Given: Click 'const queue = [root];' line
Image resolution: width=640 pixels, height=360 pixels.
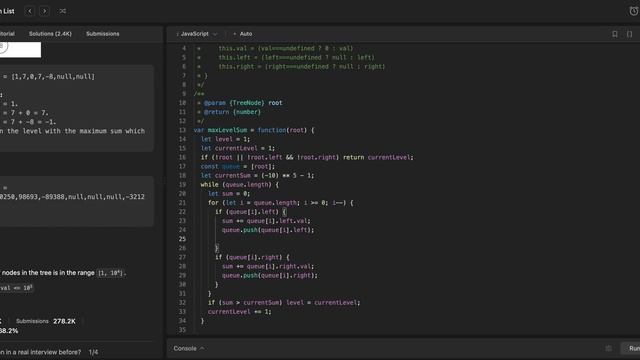Looking at the screenshot, I should [238, 167].
